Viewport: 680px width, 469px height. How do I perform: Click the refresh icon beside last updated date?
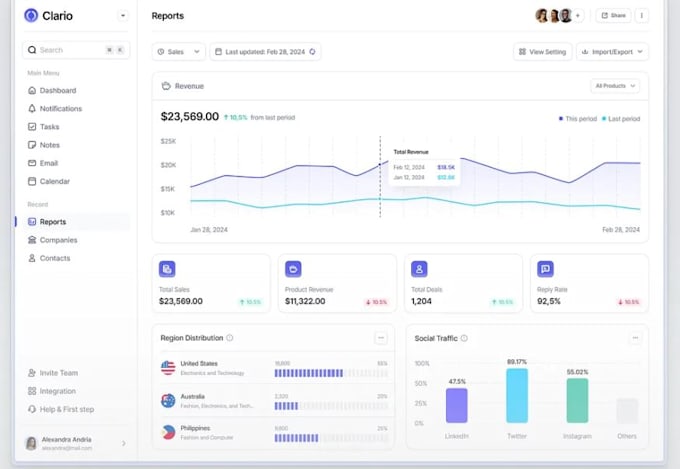[313, 51]
